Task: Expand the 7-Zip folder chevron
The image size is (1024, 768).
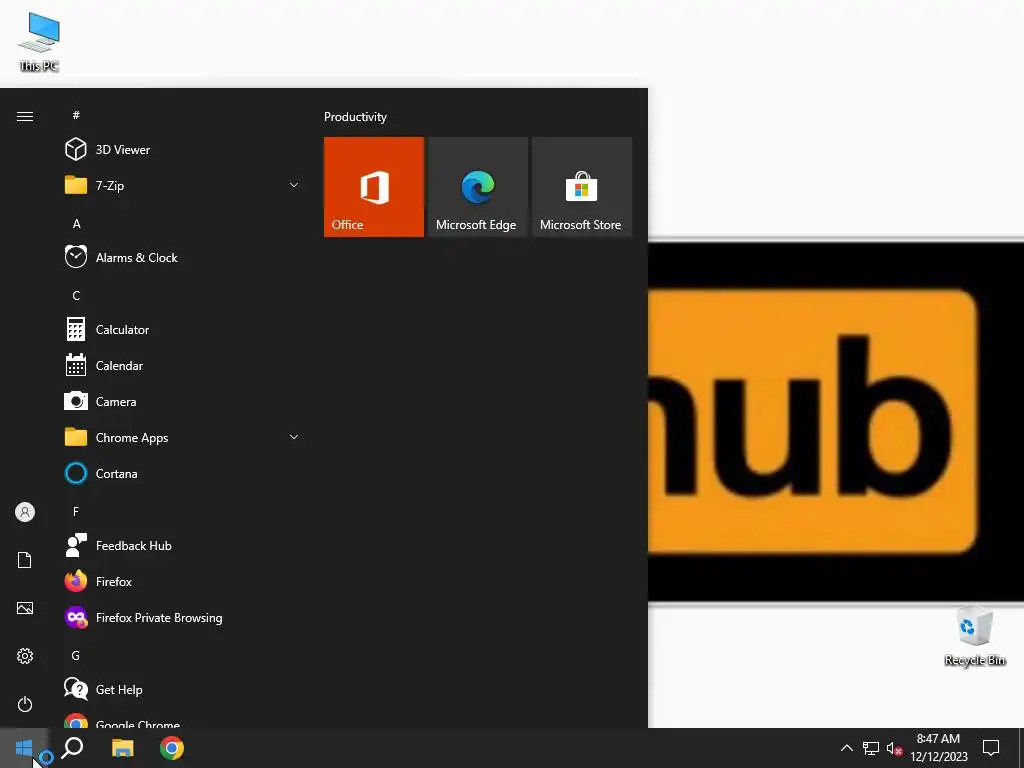Action: coord(294,185)
